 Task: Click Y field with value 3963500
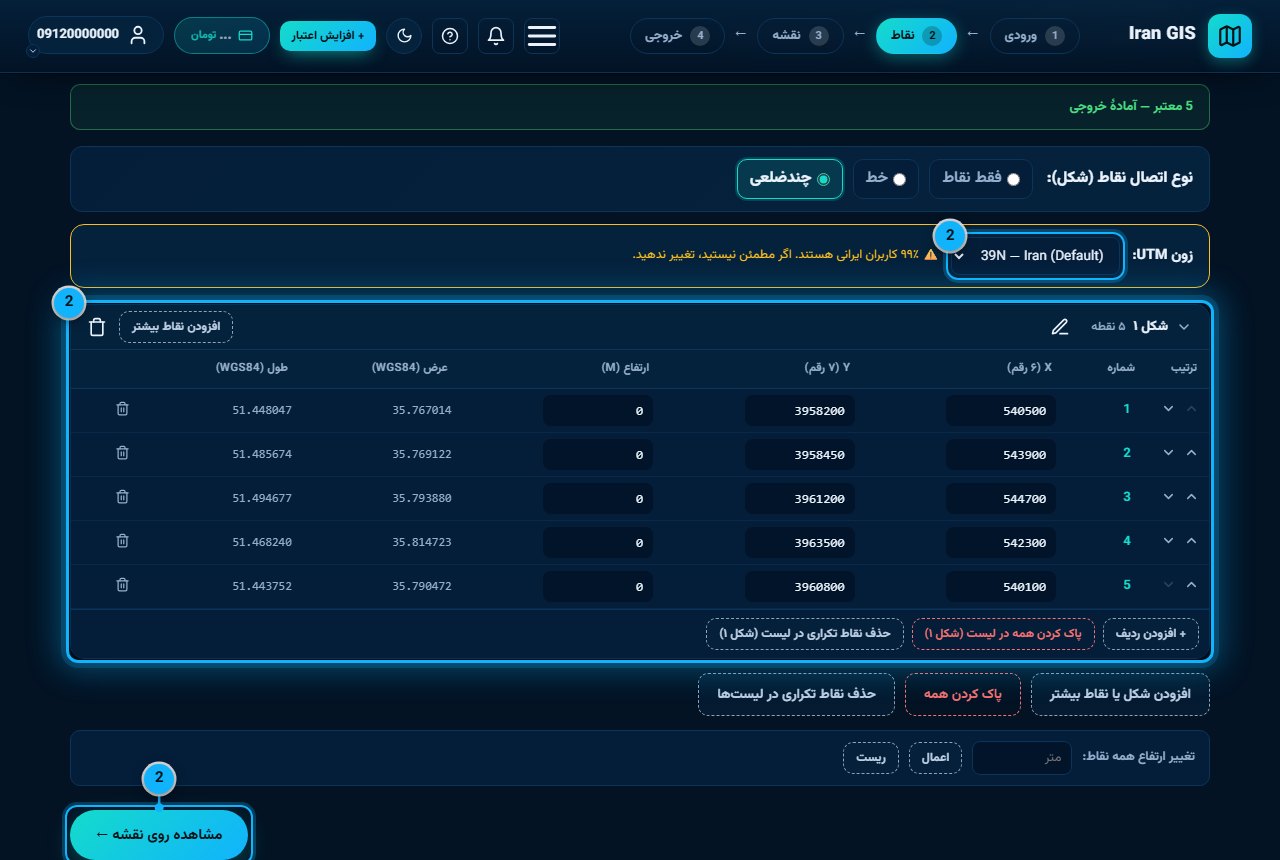tap(800, 542)
